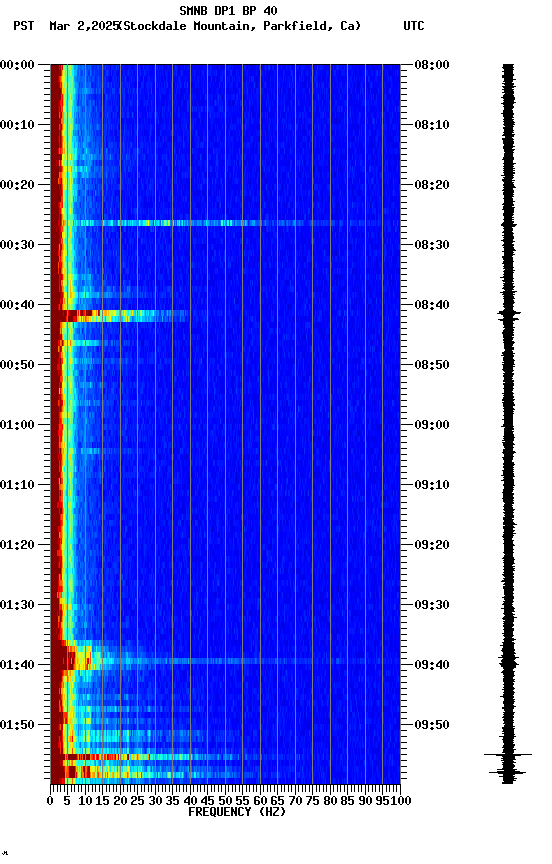Click the 08:30 UTC time label
552x864 pixels.
point(432,245)
